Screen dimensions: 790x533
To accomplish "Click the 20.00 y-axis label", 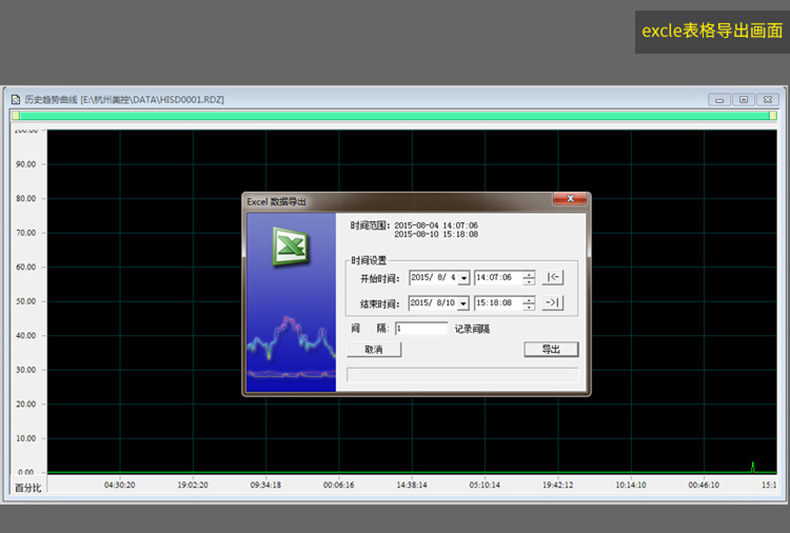I will (26, 404).
